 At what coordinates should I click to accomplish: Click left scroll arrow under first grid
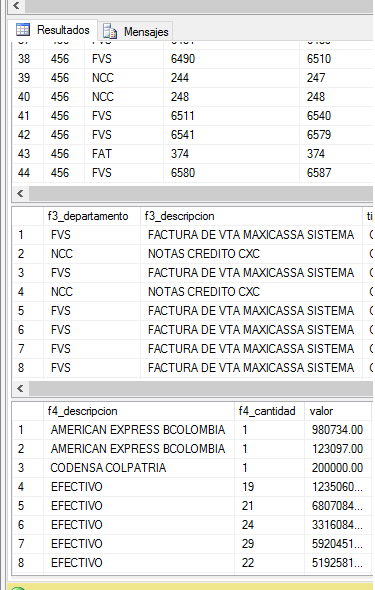[20, 194]
